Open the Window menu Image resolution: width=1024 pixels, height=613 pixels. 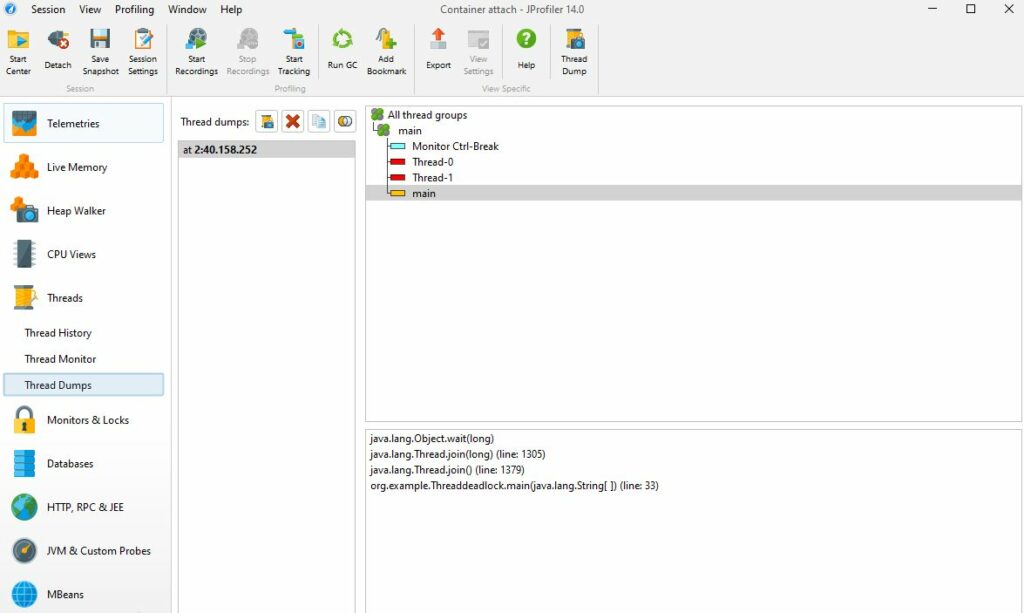(x=187, y=9)
